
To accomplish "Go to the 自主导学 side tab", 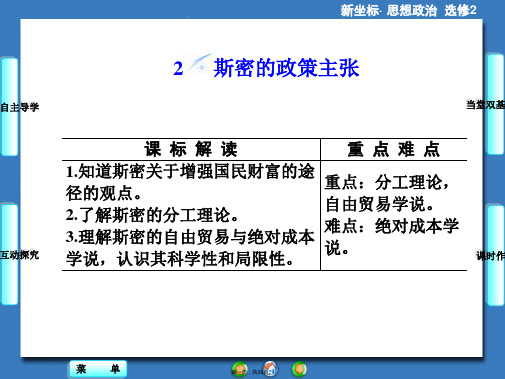I will pyautogui.click(x=10, y=107).
